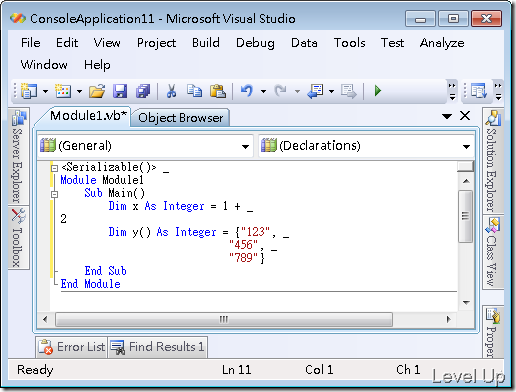Open the (Declarations) method combo box

[x=366, y=146]
